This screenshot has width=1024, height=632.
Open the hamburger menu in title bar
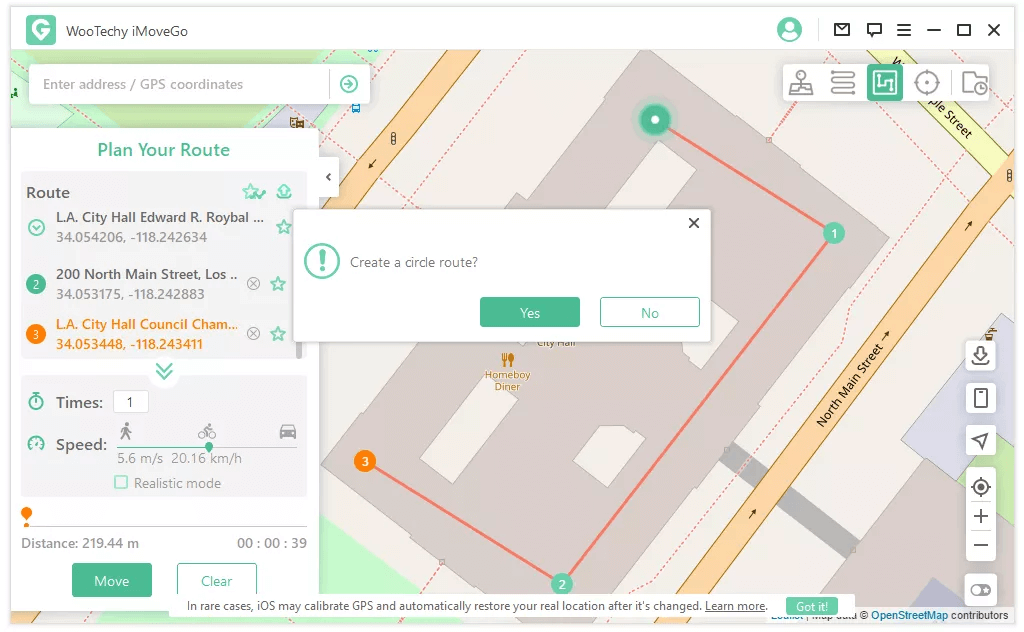[904, 30]
